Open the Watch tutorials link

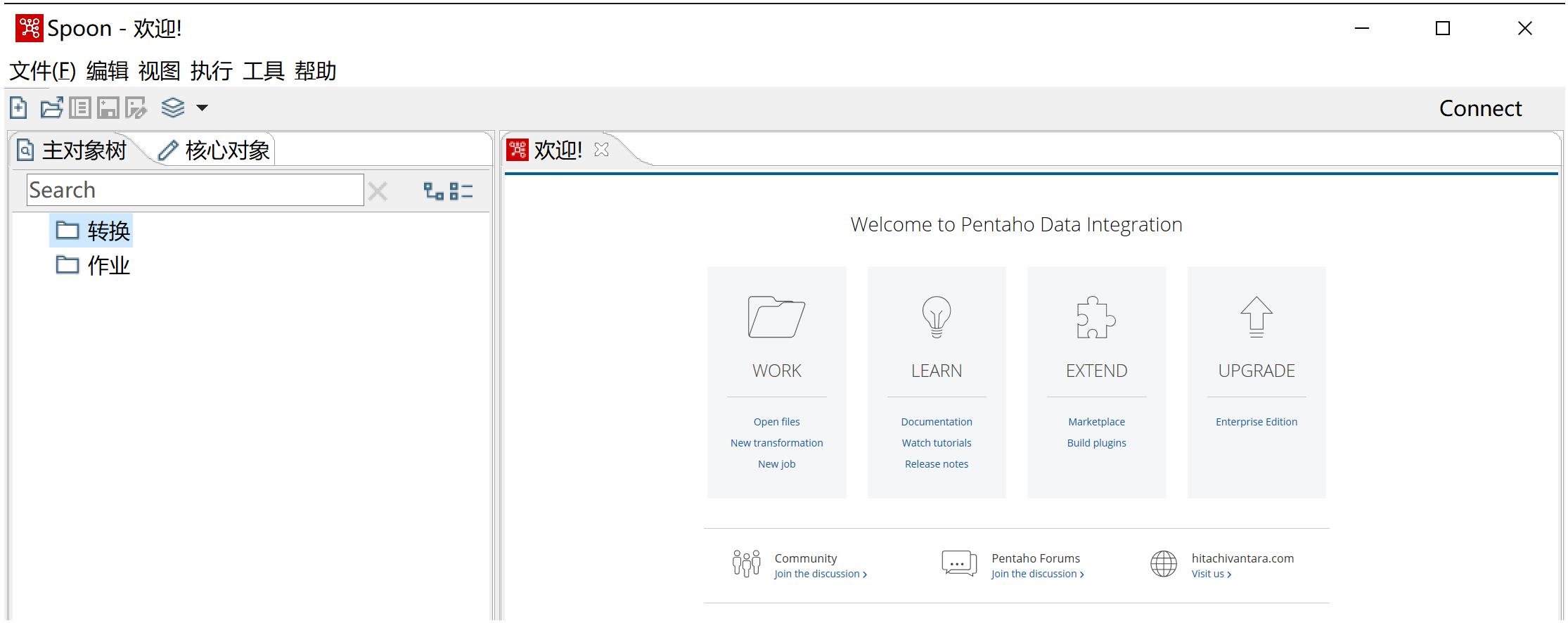click(x=937, y=443)
